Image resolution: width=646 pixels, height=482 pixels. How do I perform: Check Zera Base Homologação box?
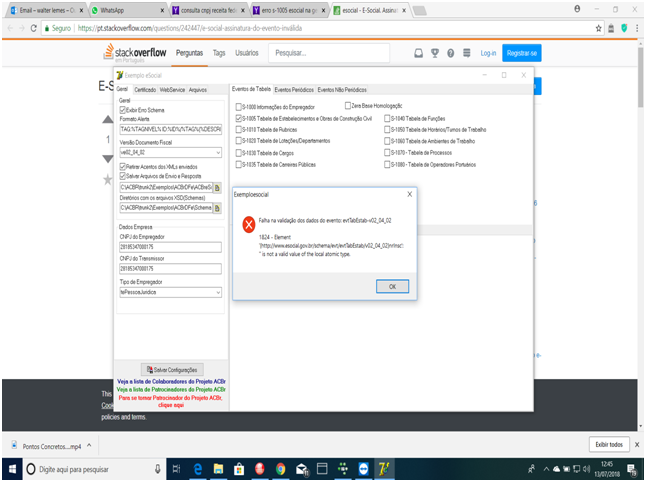(x=348, y=106)
